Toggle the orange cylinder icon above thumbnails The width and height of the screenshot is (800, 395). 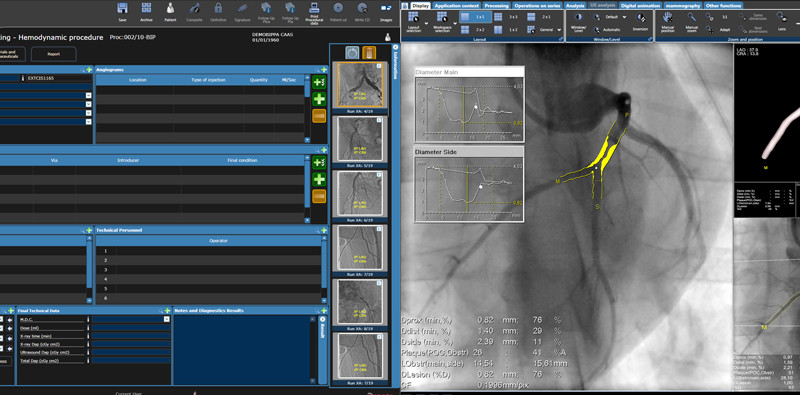pos(369,53)
